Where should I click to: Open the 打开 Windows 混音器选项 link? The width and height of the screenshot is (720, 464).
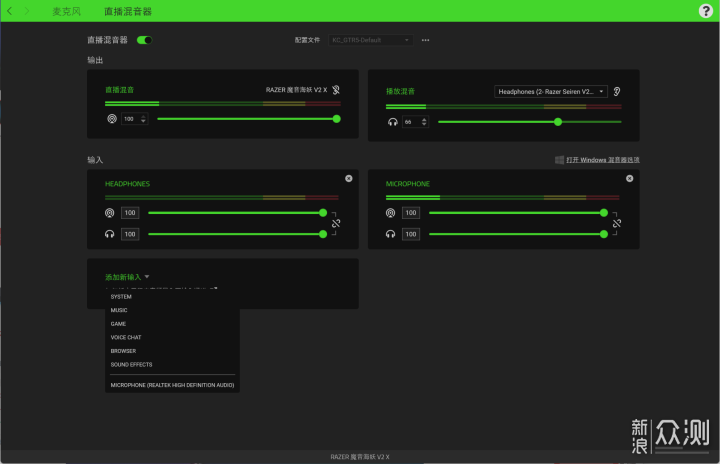pos(602,160)
